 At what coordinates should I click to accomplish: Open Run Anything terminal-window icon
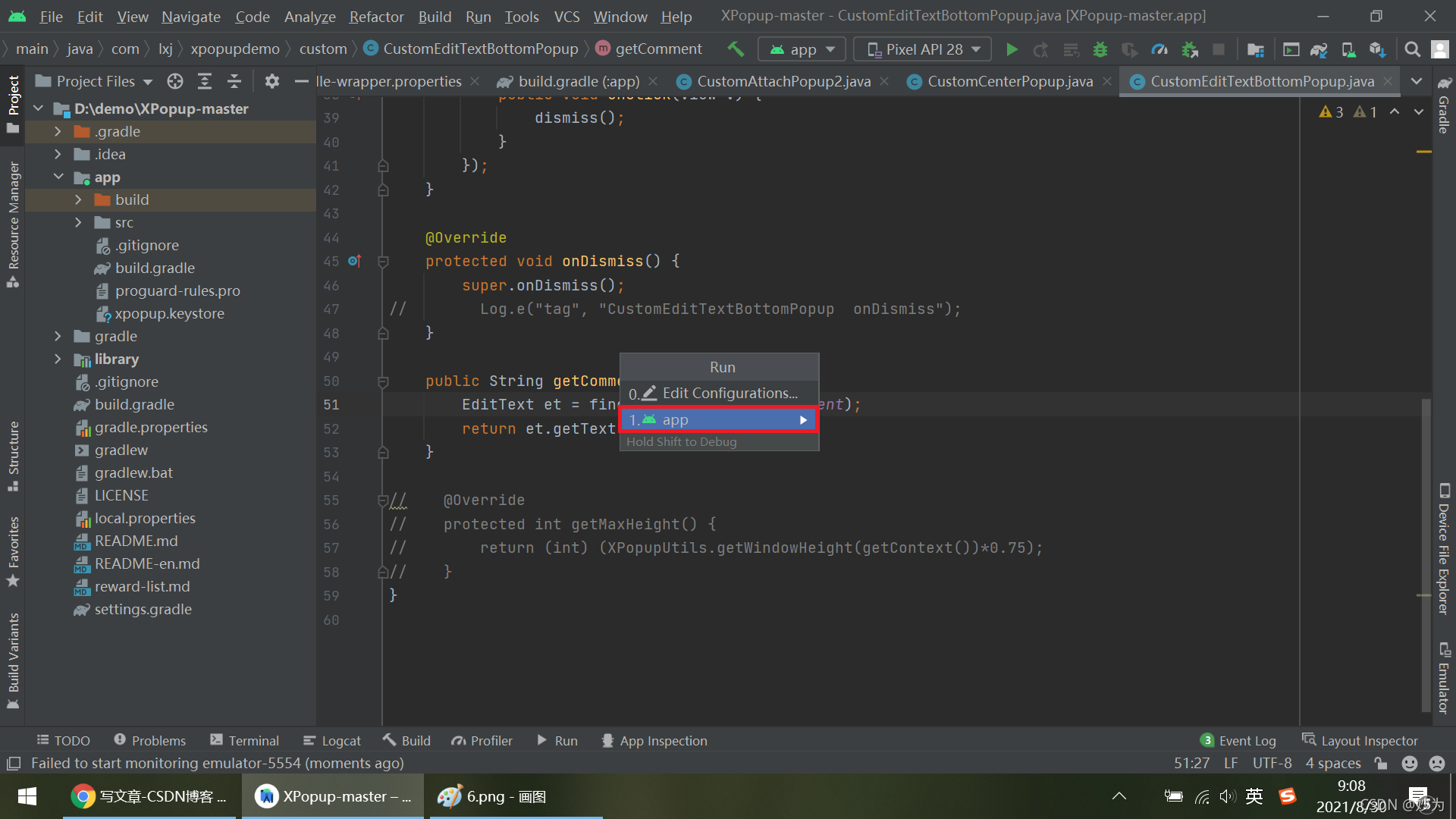[1291, 49]
